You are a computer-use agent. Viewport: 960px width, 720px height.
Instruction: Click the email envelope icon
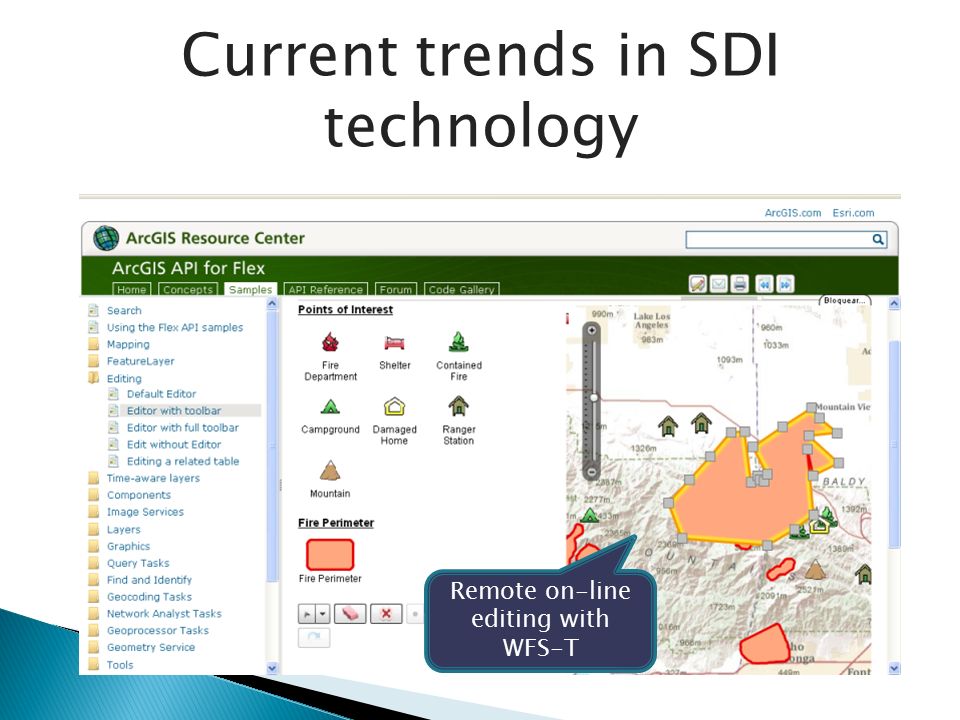tap(719, 283)
